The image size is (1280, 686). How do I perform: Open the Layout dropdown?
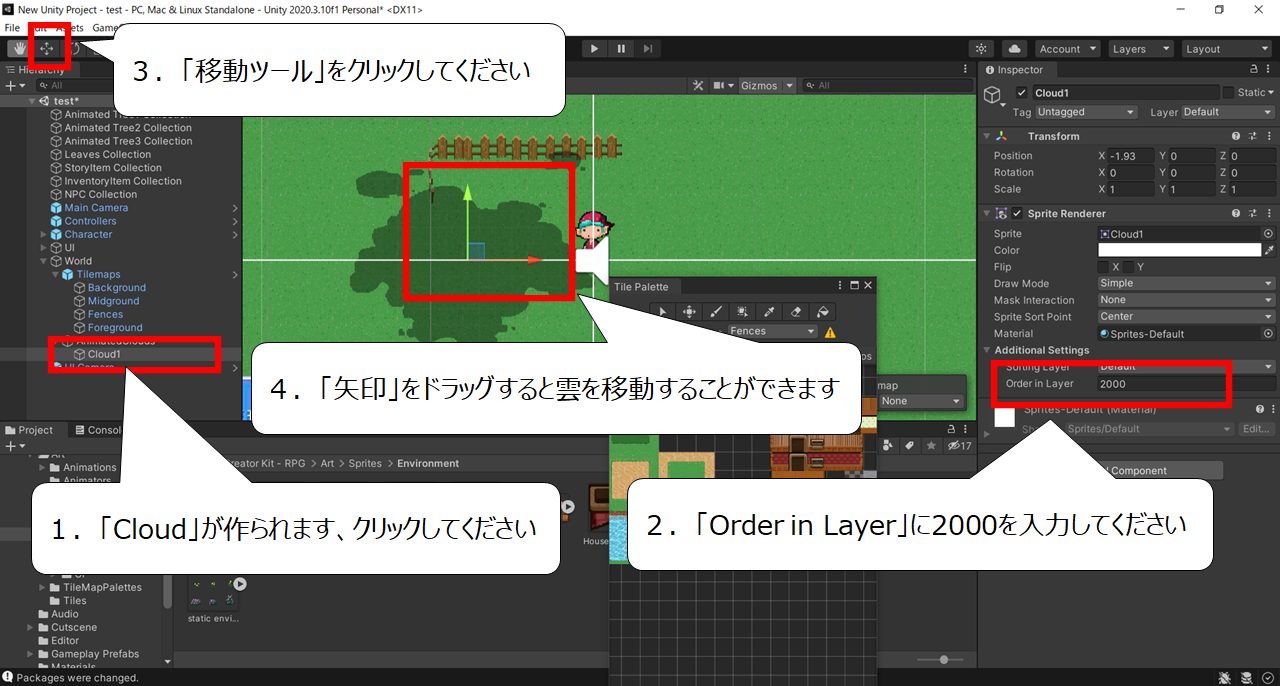point(1226,48)
